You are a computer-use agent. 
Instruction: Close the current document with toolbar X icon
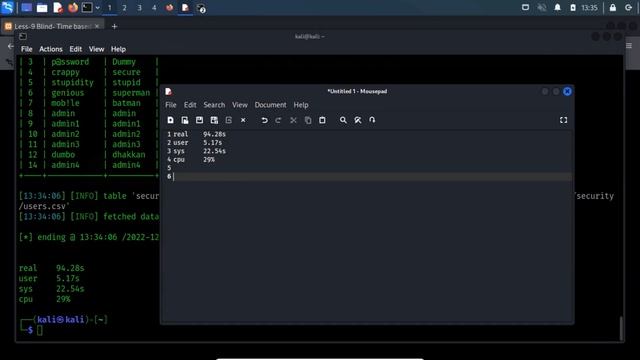243,120
